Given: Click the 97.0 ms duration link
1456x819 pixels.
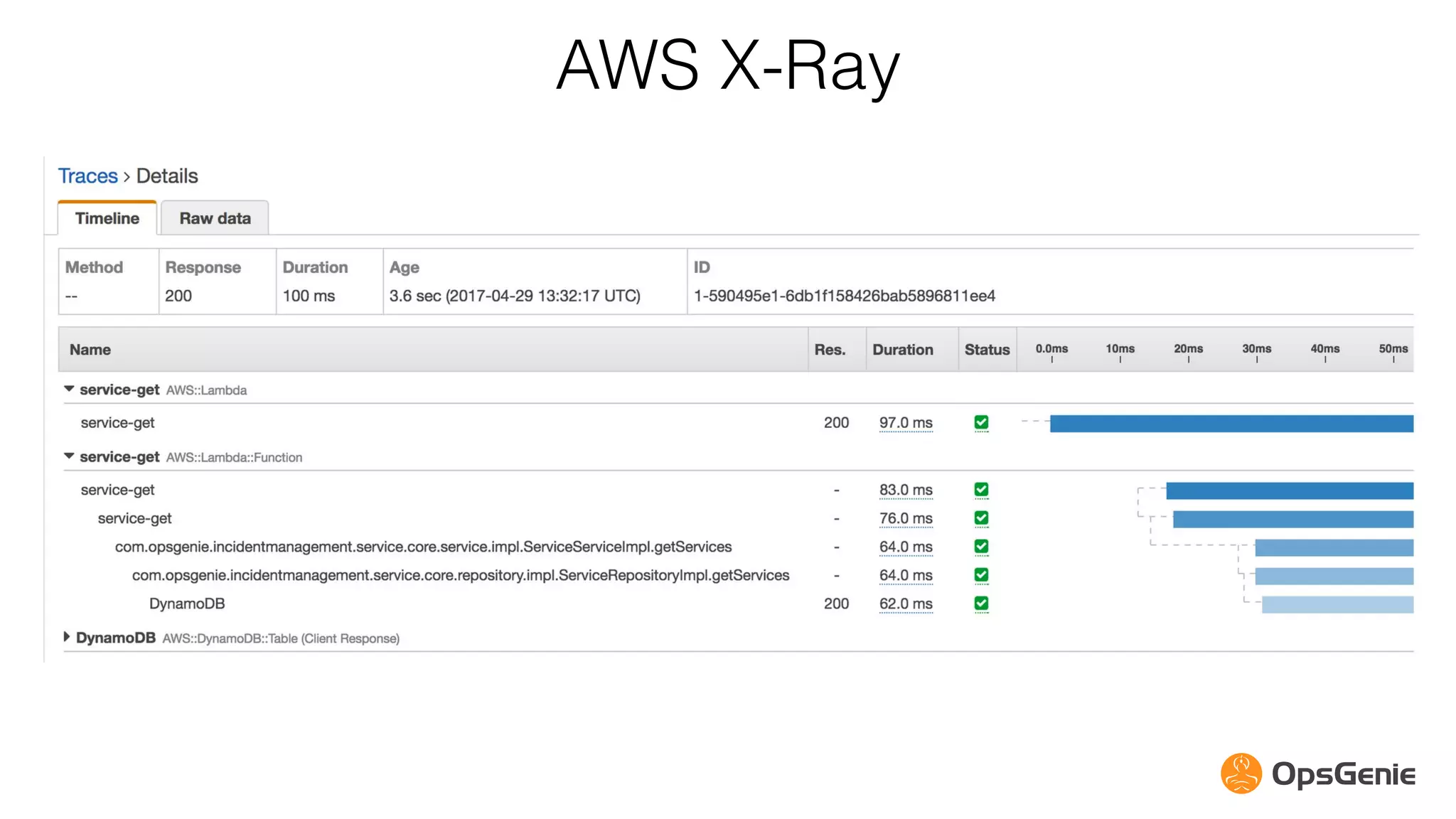Looking at the screenshot, I should point(906,423).
